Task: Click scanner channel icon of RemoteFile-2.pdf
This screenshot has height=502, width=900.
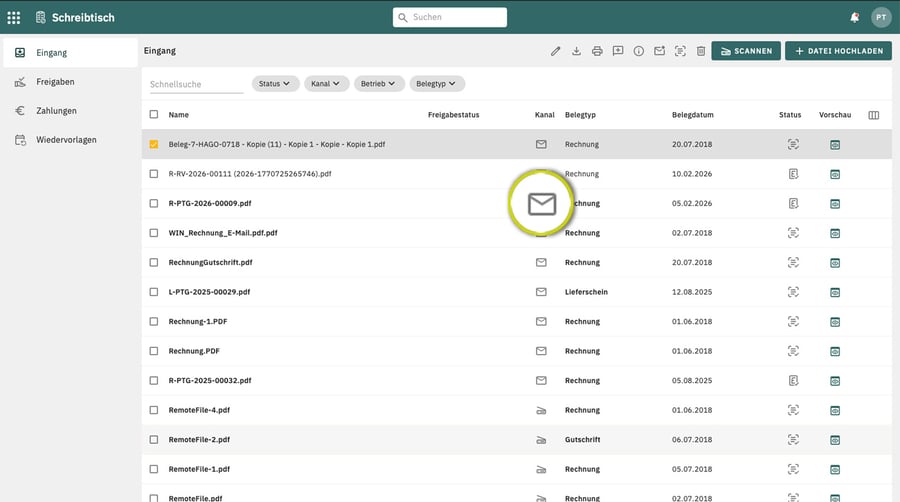Action: pyautogui.click(x=541, y=440)
